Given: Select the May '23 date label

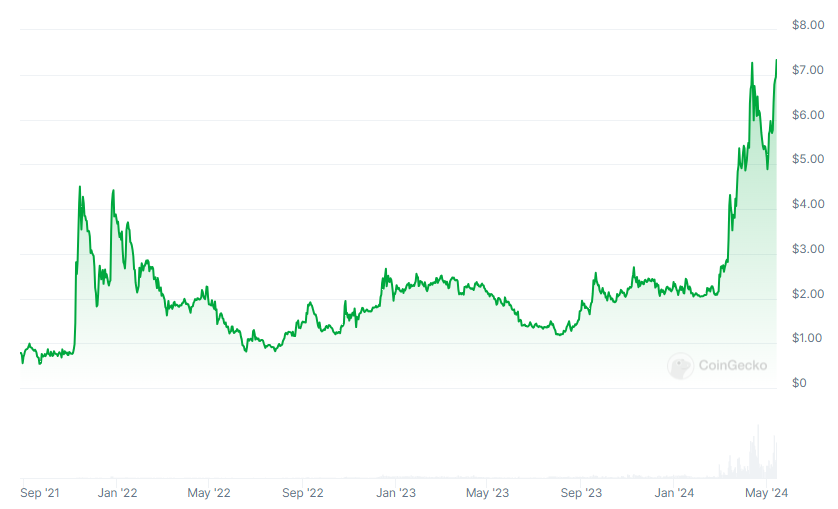Looking at the screenshot, I should click(x=488, y=493).
